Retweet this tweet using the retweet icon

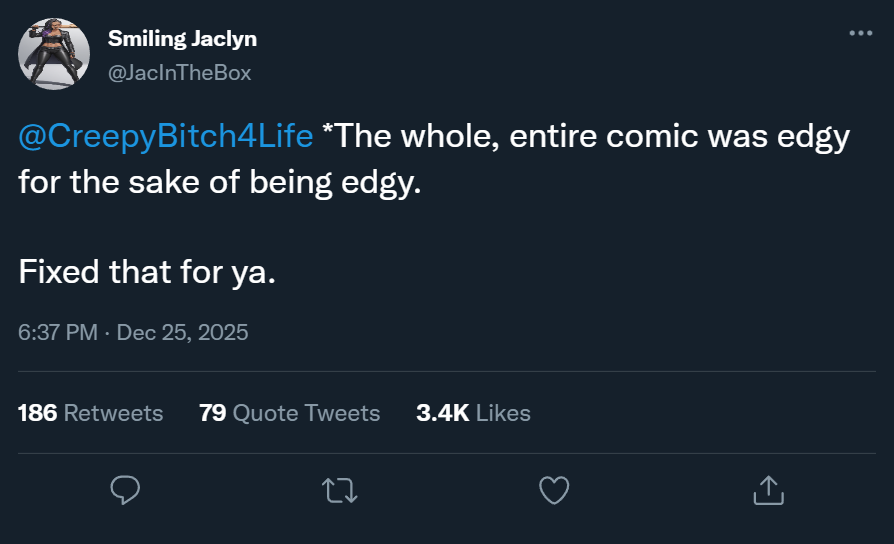[x=339, y=489]
